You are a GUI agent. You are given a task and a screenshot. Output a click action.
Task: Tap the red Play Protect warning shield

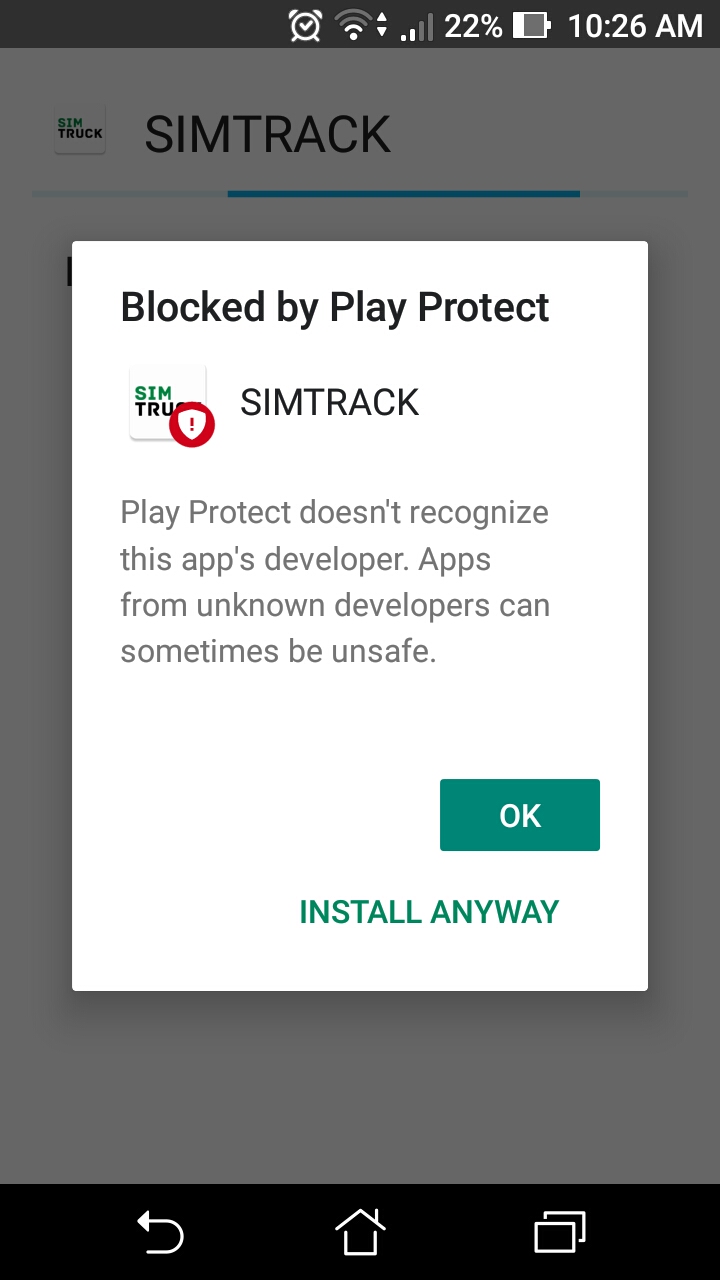tap(192, 424)
